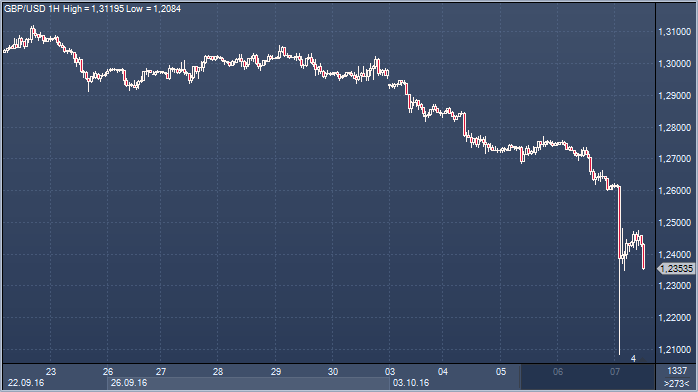
Task: Click the current price tag 1,23535
Action: (x=676, y=269)
